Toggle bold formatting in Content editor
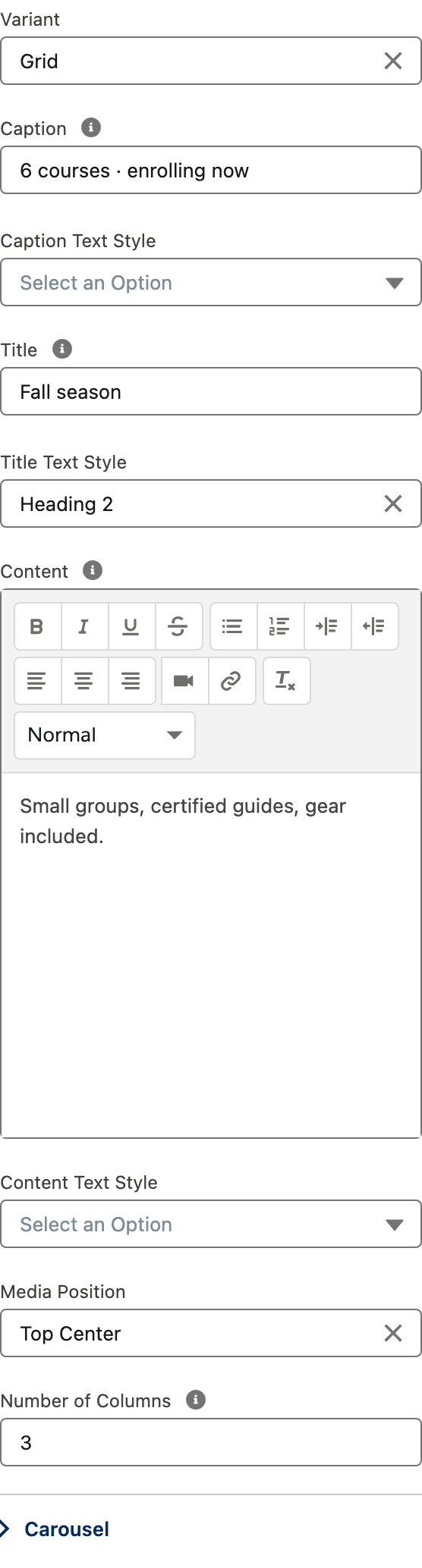Screen dimensions: 422x1568 pyautogui.click(x=37, y=626)
